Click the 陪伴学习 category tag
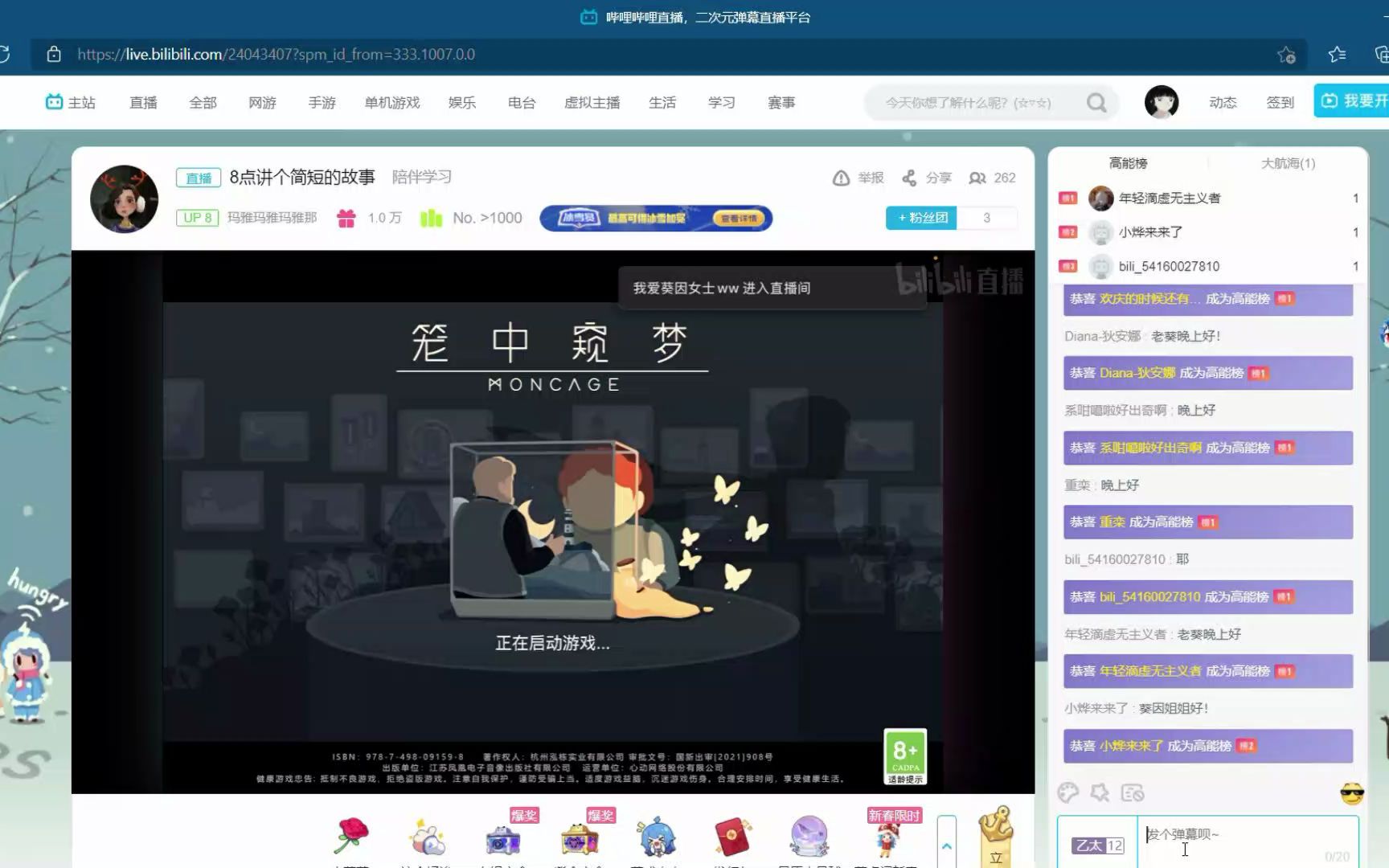 pos(422,177)
